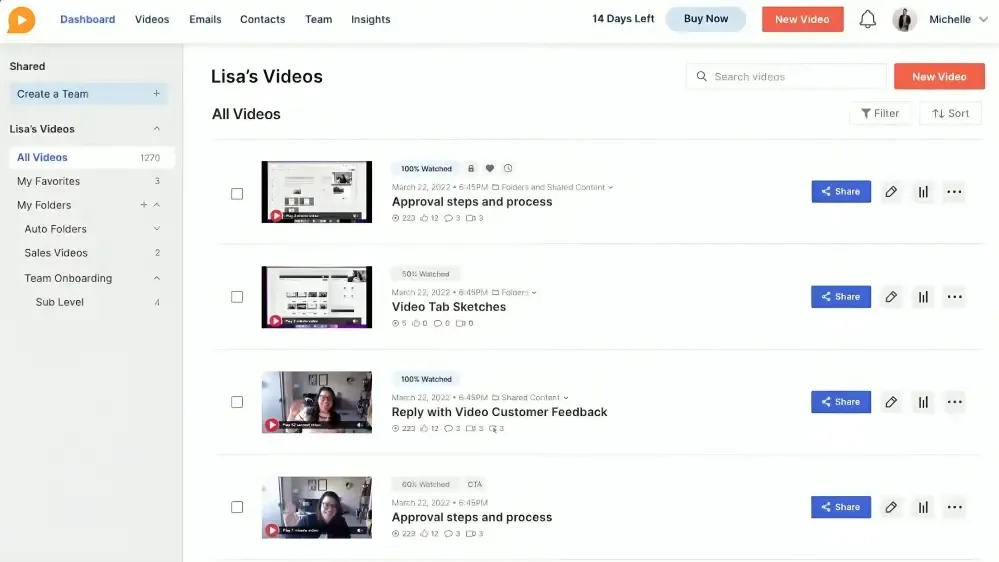Open analytics for last Approval steps video

[x=923, y=507]
